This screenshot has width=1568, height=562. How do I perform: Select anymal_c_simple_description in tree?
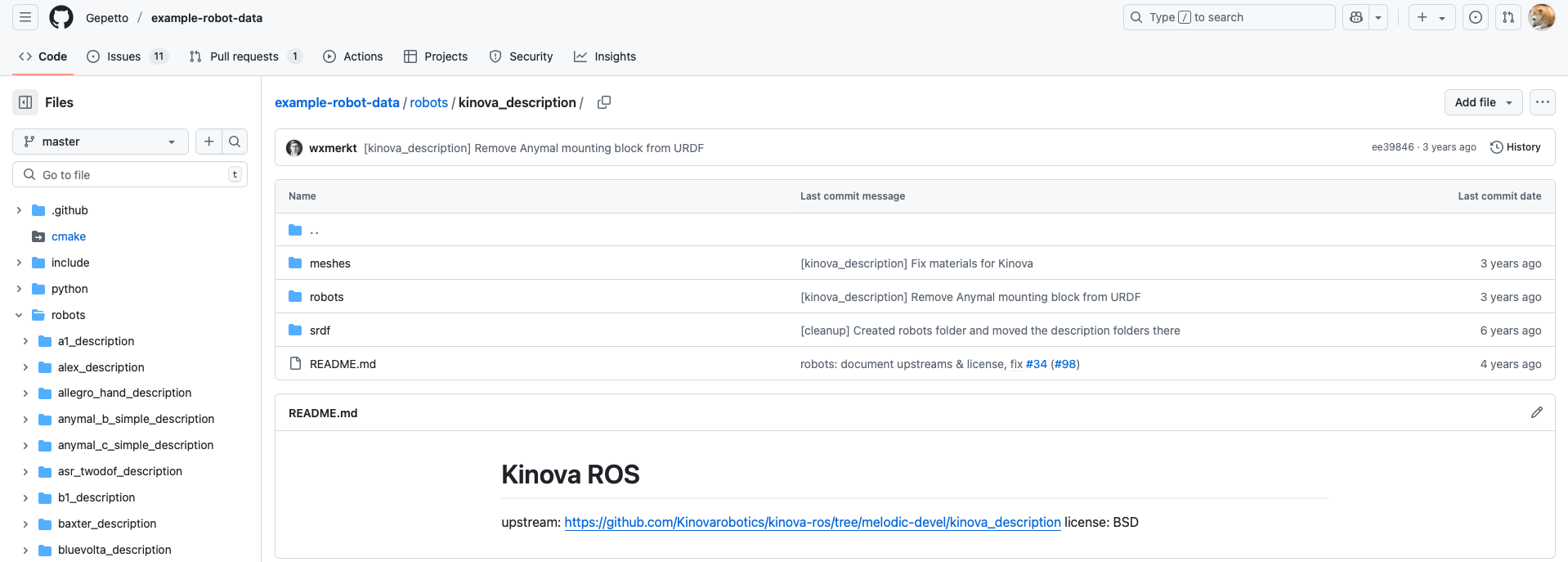[136, 445]
